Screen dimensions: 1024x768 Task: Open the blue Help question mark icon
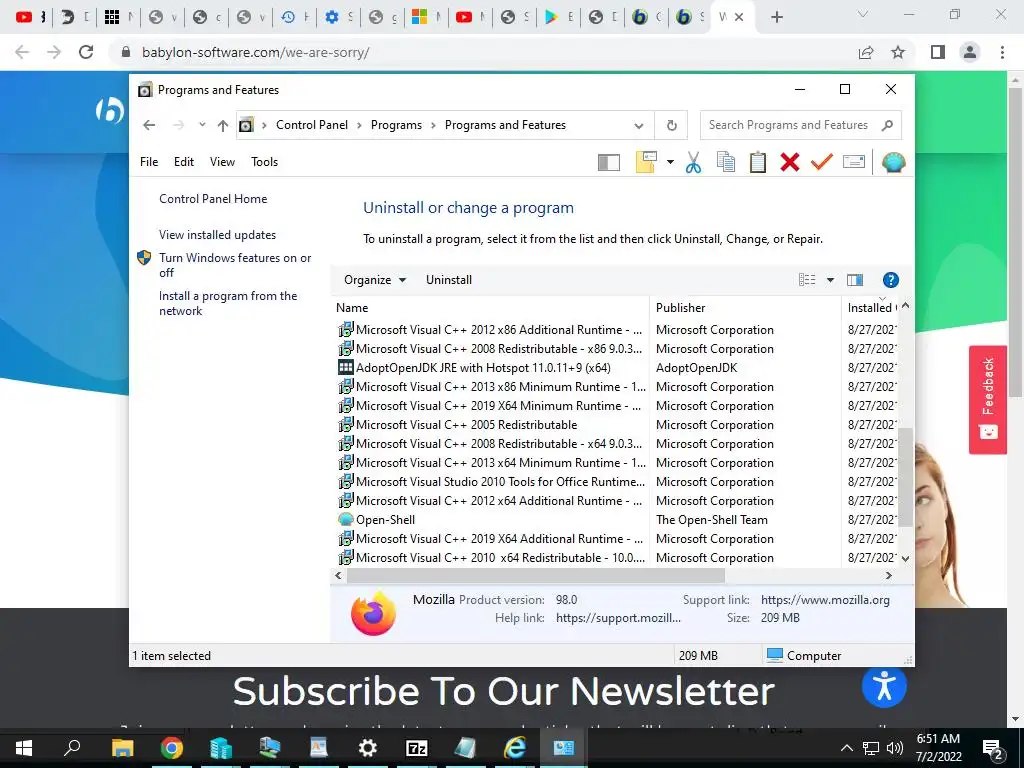pos(890,280)
